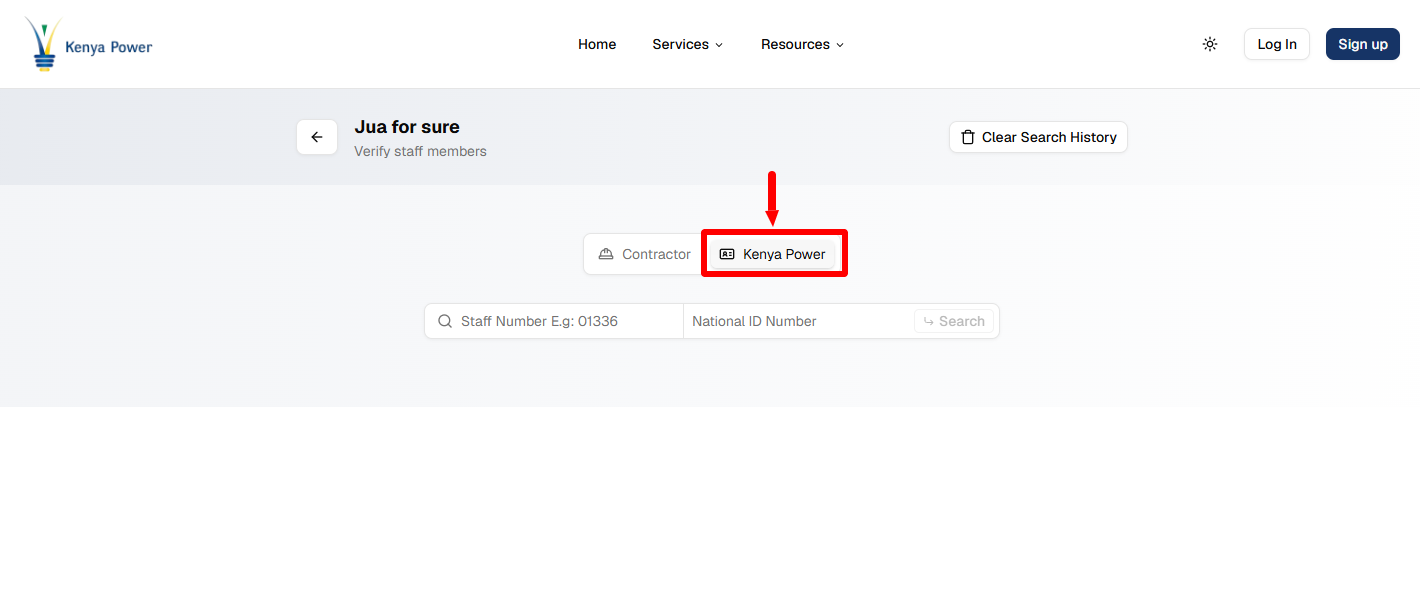Select the Kenya Power tab
The height and width of the screenshot is (607, 1420).
point(773,254)
